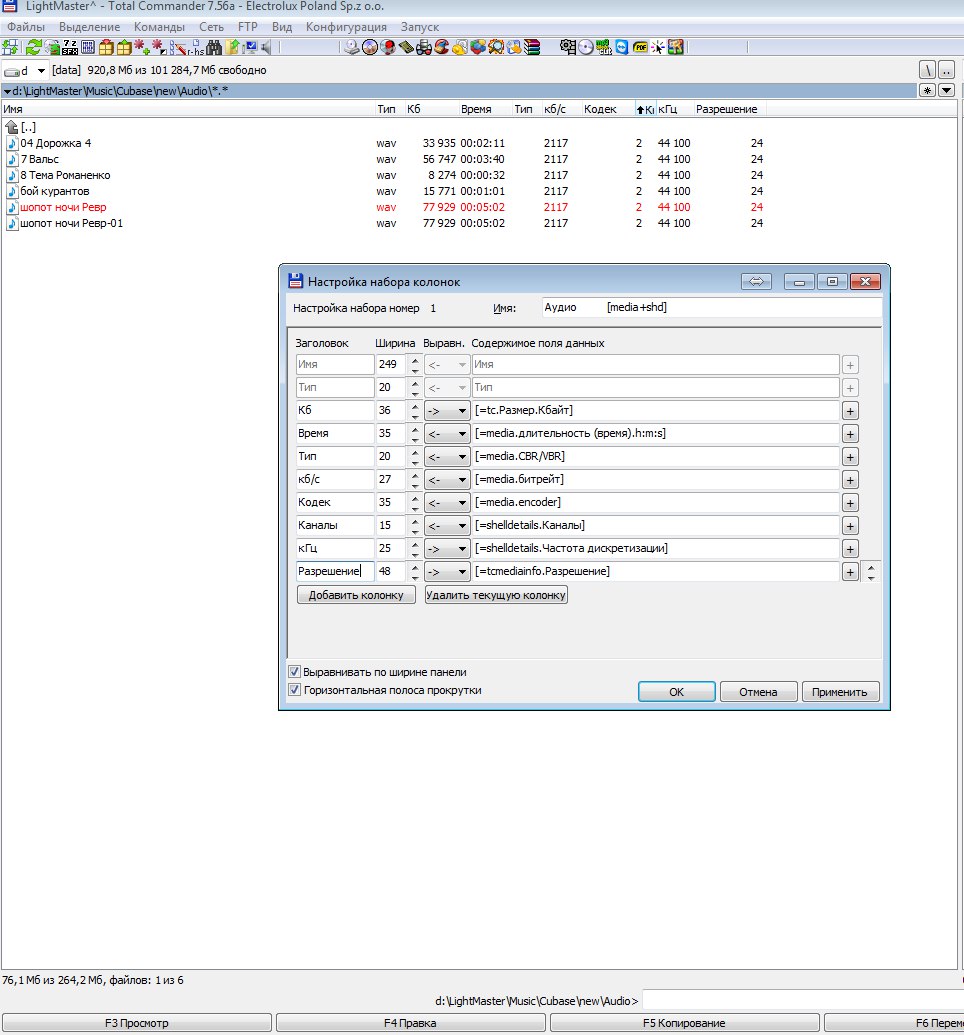This screenshot has width=964, height=1035.
Task: Click the plus button for the media.битрейт field
Action: click(x=850, y=480)
